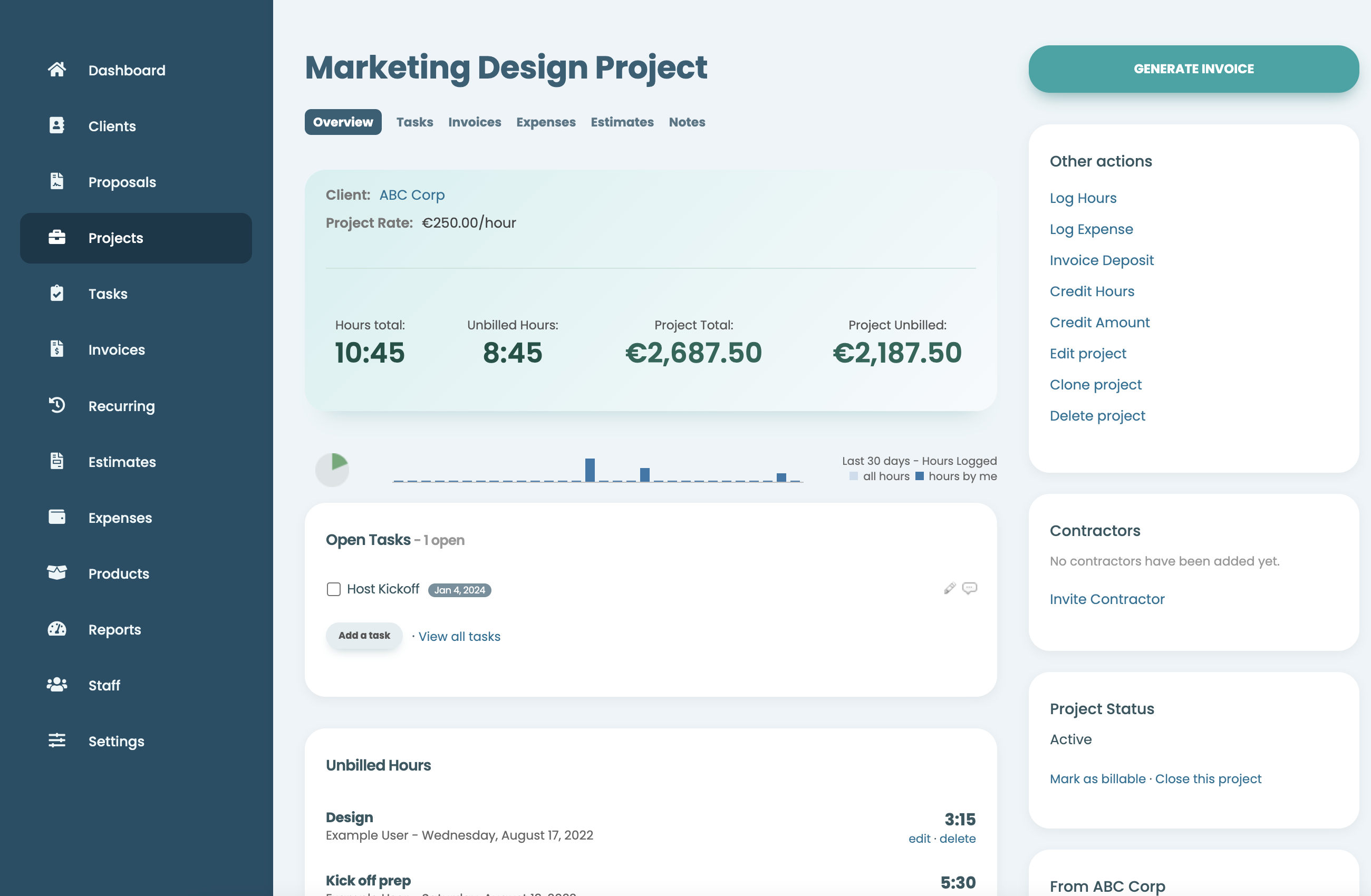This screenshot has height=896, width=1371.
Task: Click Invite Contractor link
Action: (x=1107, y=599)
